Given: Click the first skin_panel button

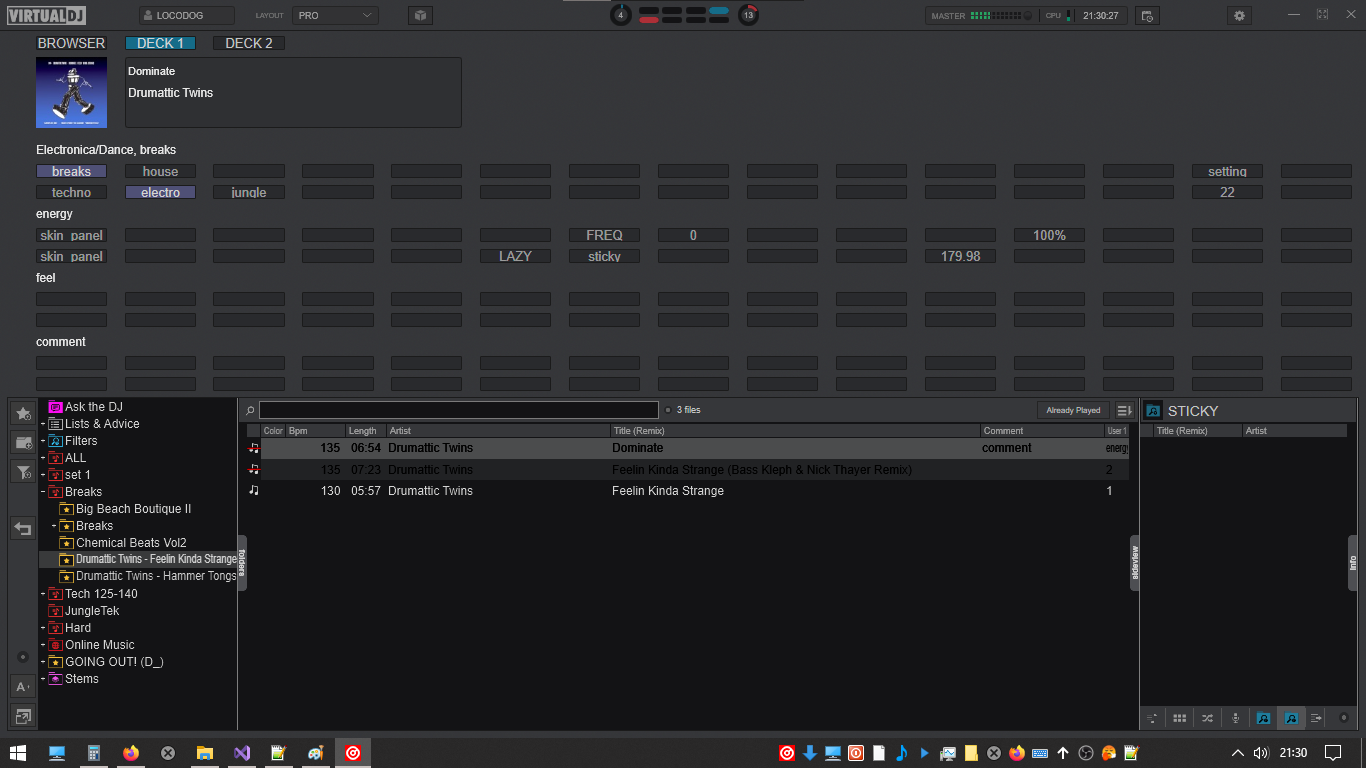Looking at the screenshot, I should coord(71,235).
